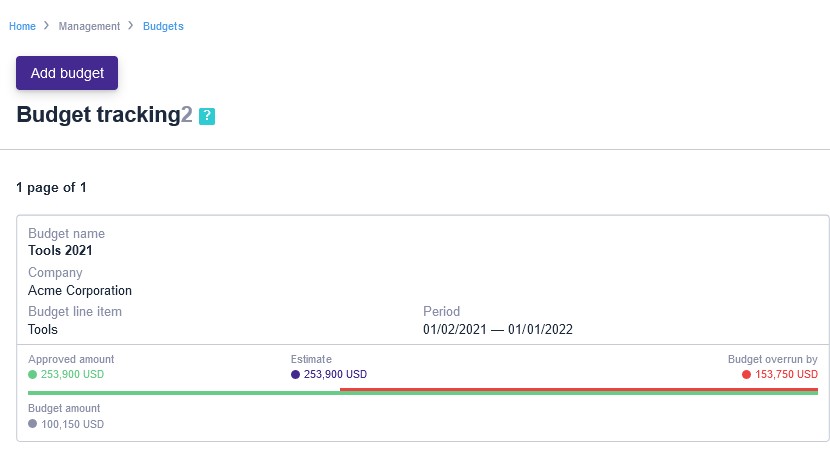
Task: Select the Tools 2021 budget name
Action: (x=60, y=251)
